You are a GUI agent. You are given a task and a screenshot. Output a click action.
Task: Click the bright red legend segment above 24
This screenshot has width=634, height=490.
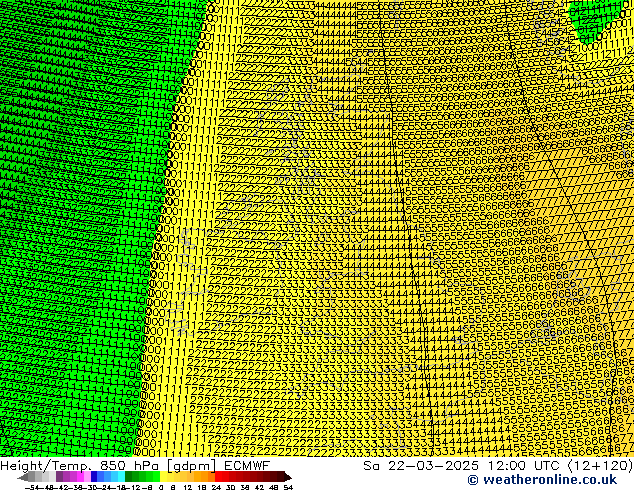pyautogui.click(x=218, y=477)
